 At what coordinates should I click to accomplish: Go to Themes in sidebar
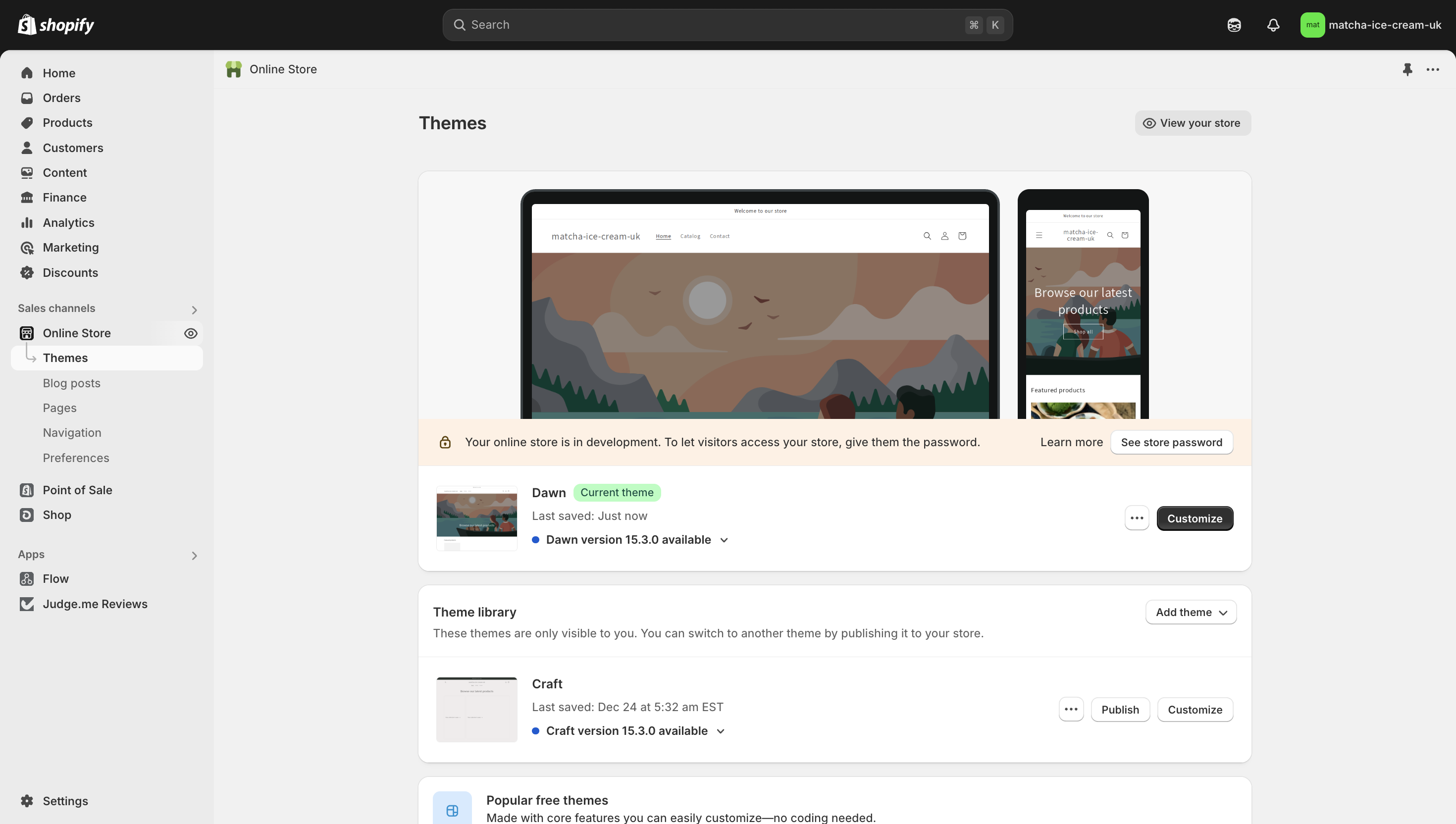107,358
